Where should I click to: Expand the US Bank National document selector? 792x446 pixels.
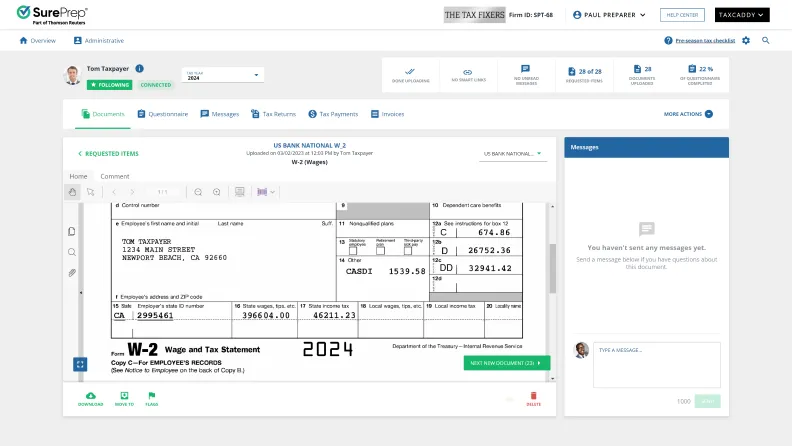coord(512,154)
